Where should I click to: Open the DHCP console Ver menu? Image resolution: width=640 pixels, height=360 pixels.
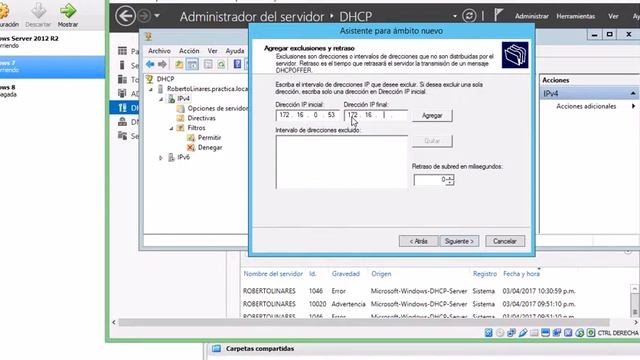pos(212,51)
